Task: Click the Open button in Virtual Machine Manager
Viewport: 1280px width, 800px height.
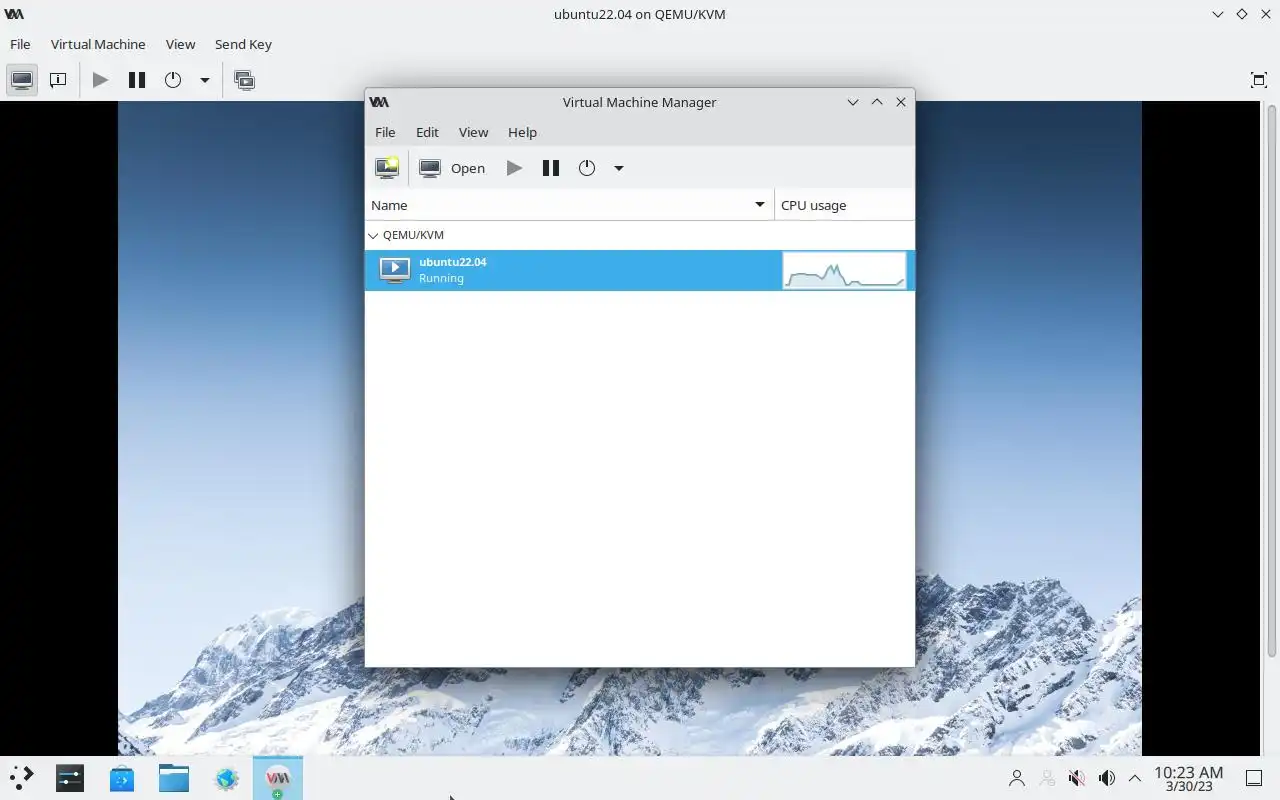Action: (x=452, y=168)
